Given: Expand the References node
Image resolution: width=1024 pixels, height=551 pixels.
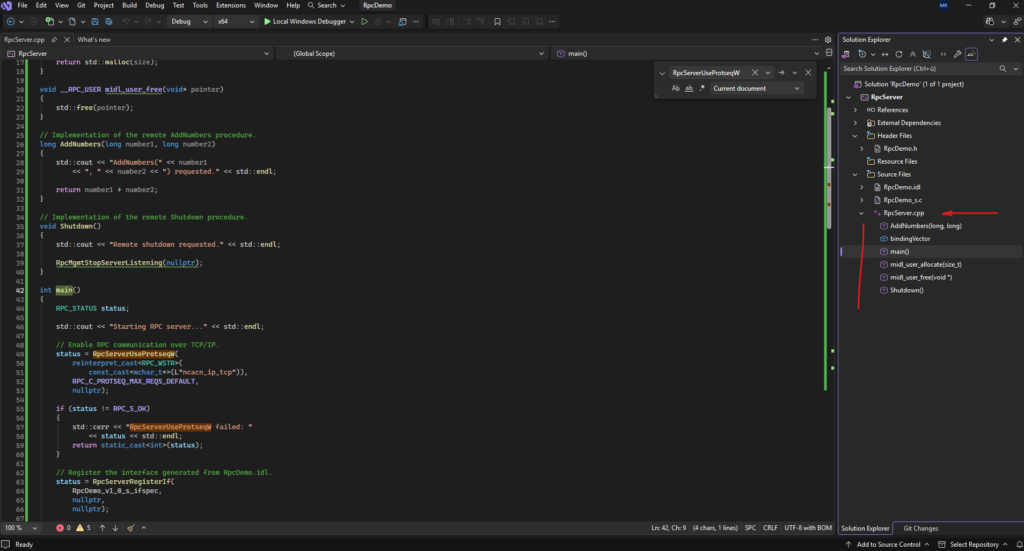Looking at the screenshot, I should (855, 110).
